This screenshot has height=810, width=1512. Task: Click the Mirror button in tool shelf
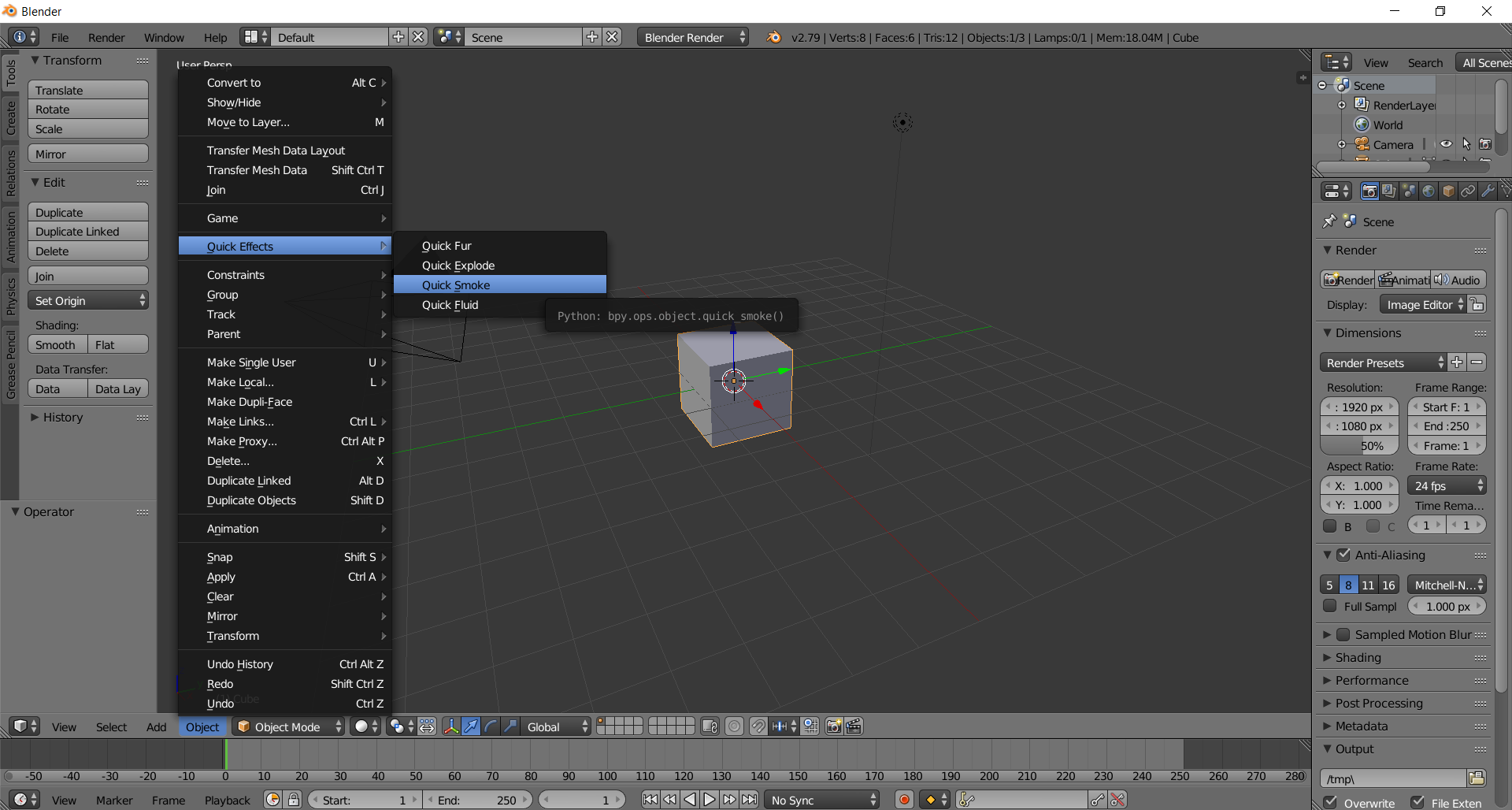[x=88, y=154]
